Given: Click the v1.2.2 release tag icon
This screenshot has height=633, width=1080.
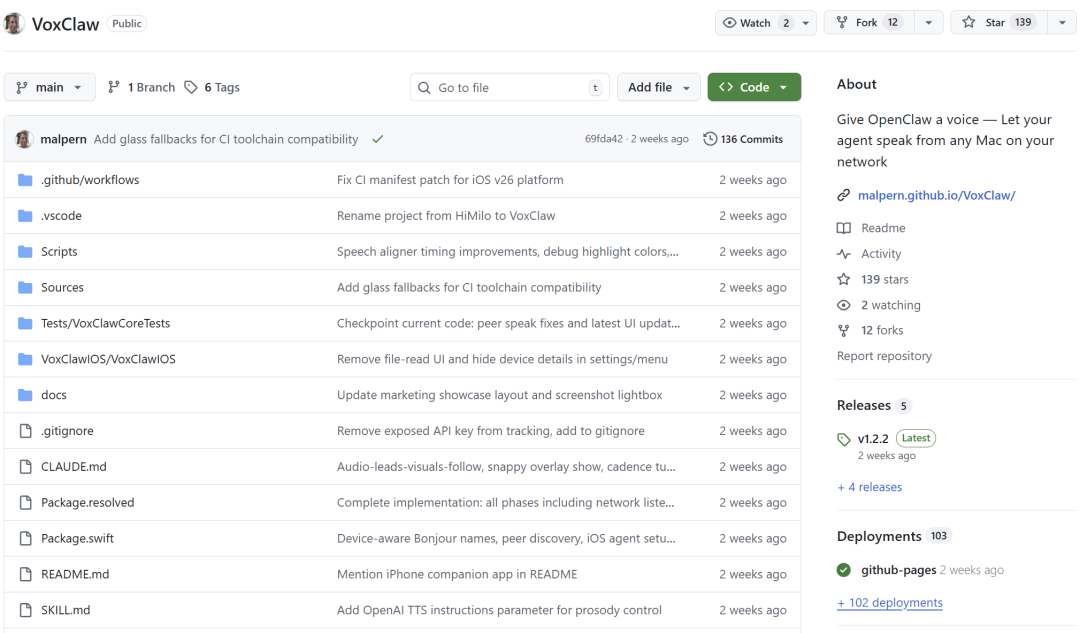Looking at the screenshot, I should pyautogui.click(x=844, y=439).
